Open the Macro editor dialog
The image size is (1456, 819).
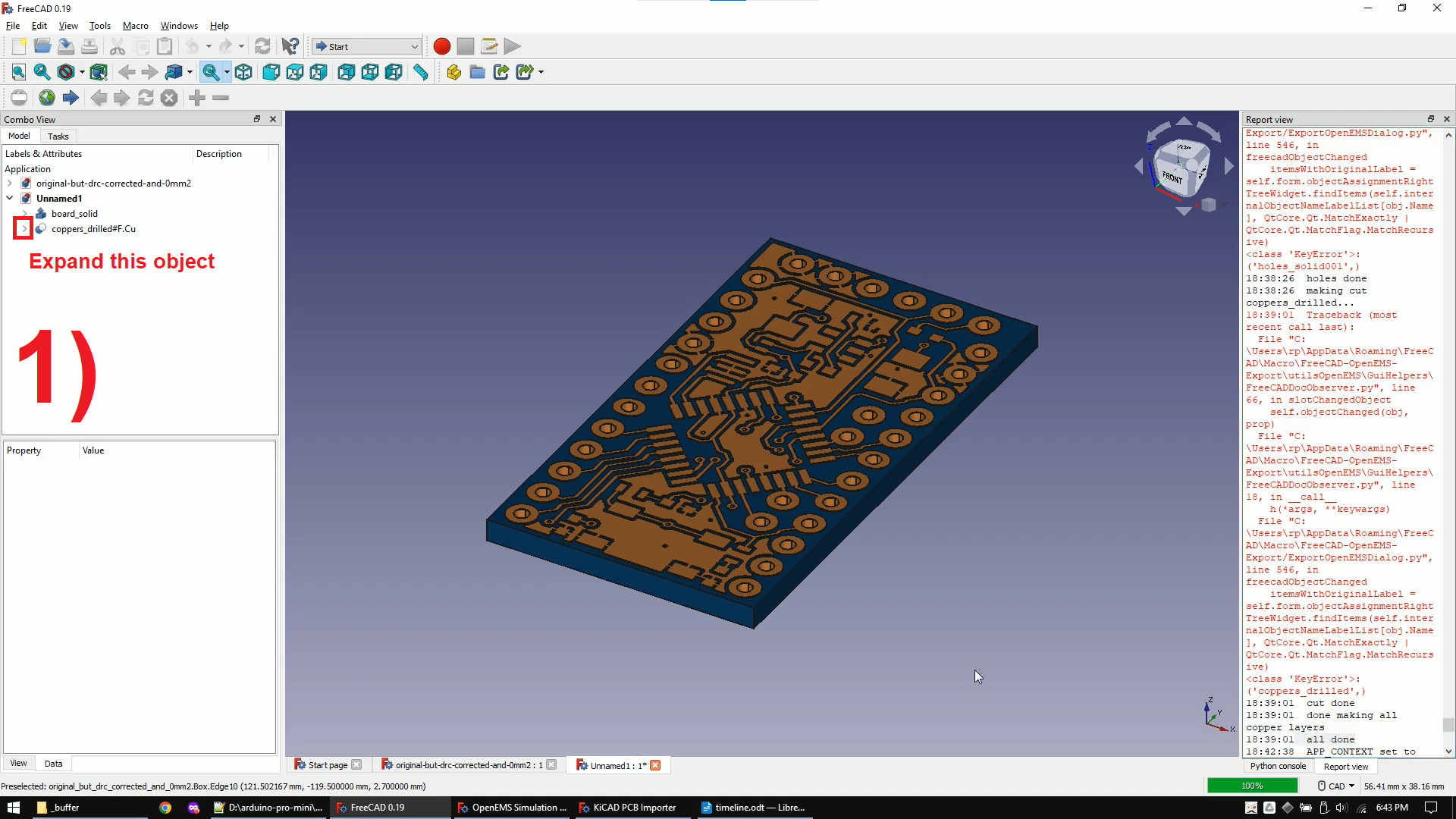489,46
